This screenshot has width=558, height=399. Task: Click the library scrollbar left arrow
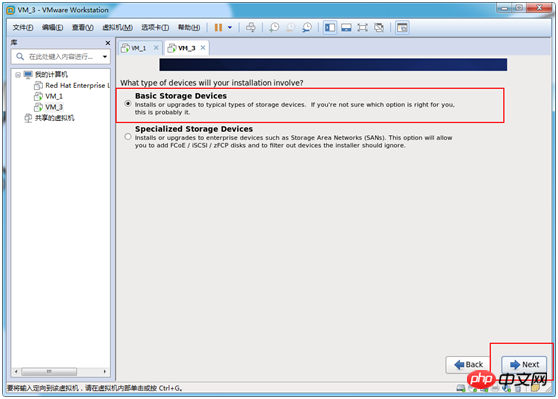pyautogui.click(x=16, y=372)
